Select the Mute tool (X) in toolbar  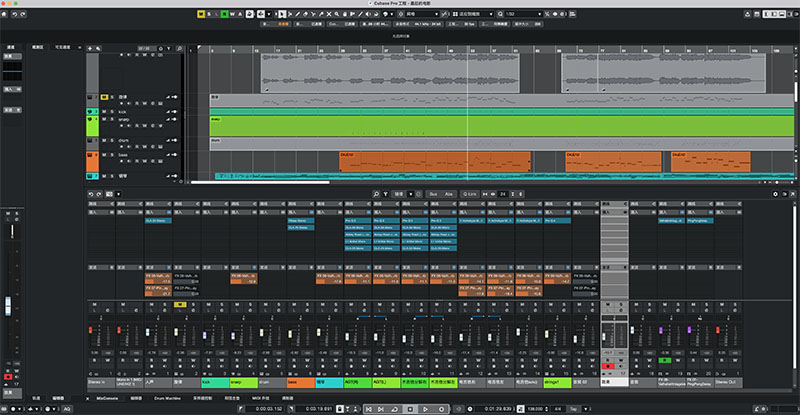[x=329, y=14]
